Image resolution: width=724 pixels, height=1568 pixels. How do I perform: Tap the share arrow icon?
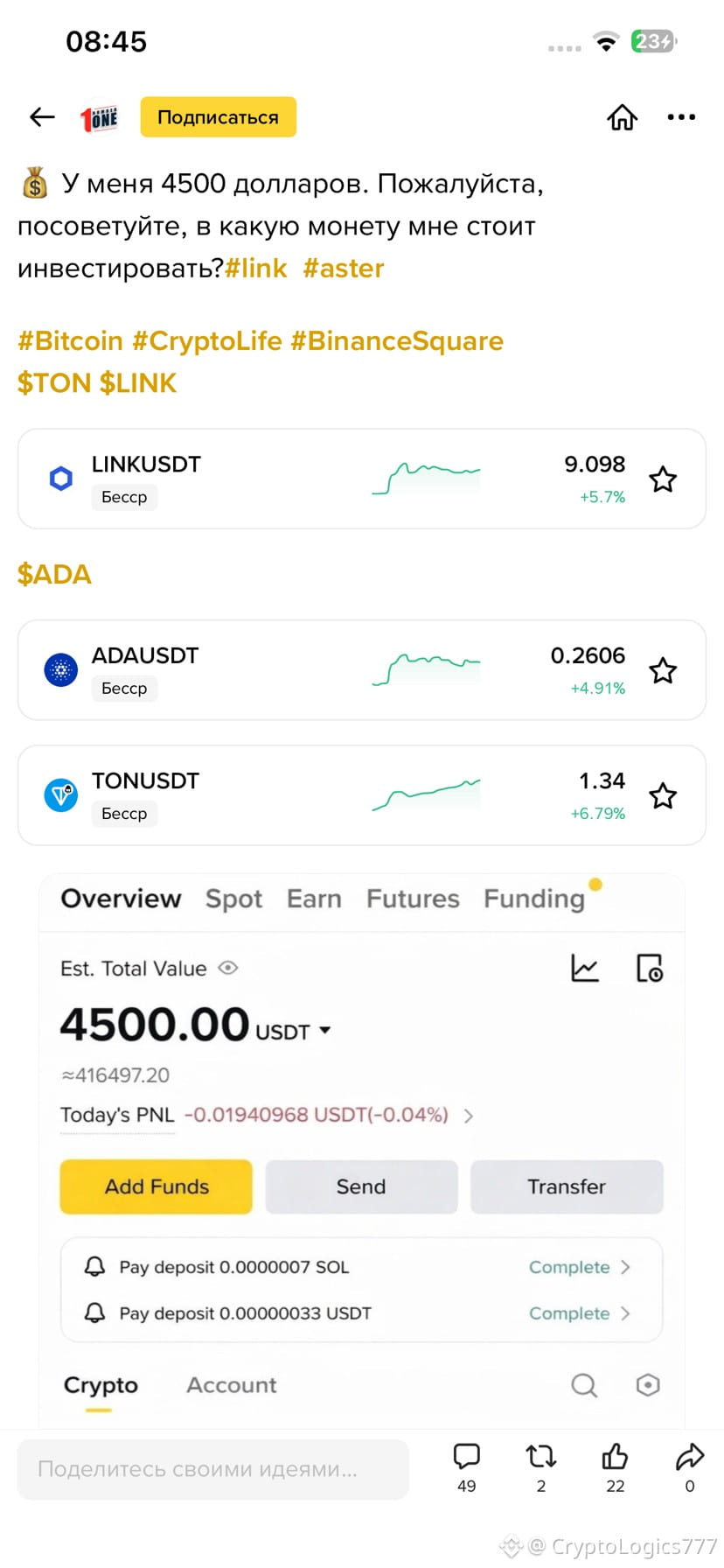690,1456
